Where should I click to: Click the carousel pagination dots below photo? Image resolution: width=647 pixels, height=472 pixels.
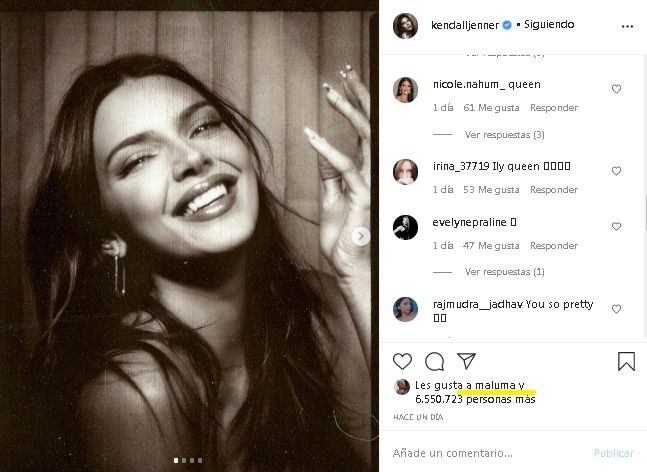[x=189, y=461]
